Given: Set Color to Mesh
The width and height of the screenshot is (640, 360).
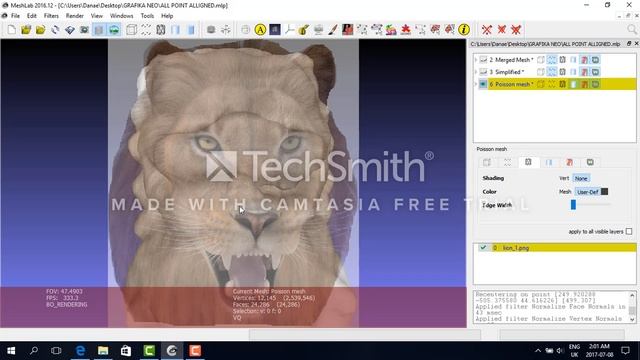Looking at the screenshot, I should coord(565,191).
